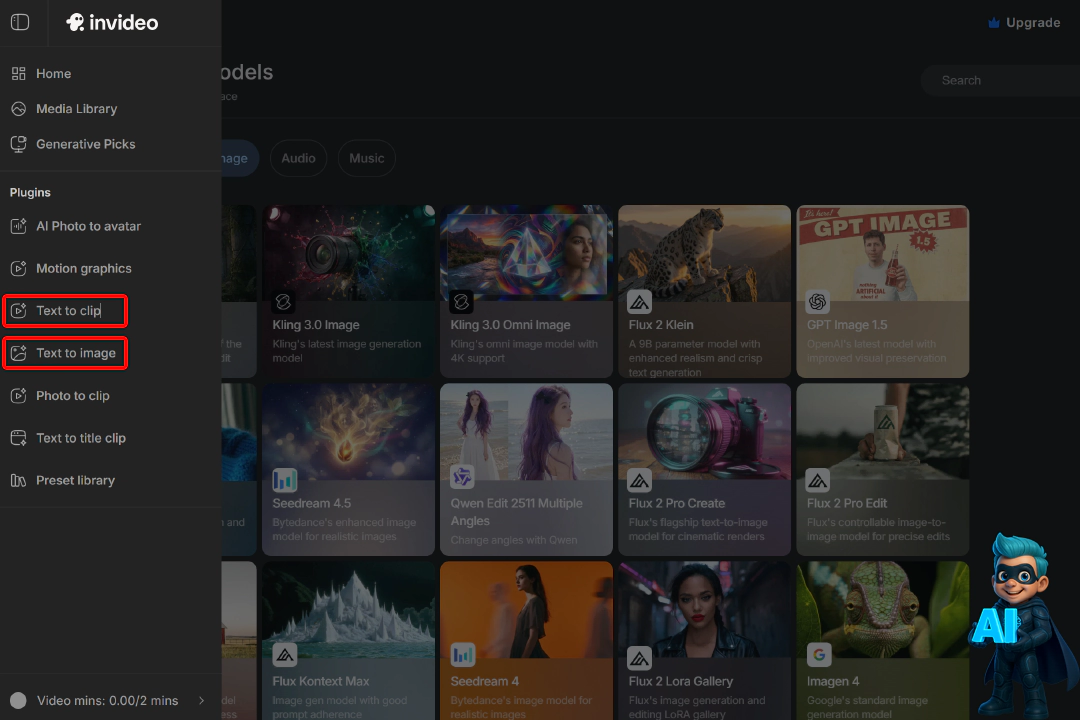The width and height of the screenshot is (1080, 720).
Task: Select the Motion graphics plugin icon
Action: pos(18,268)
